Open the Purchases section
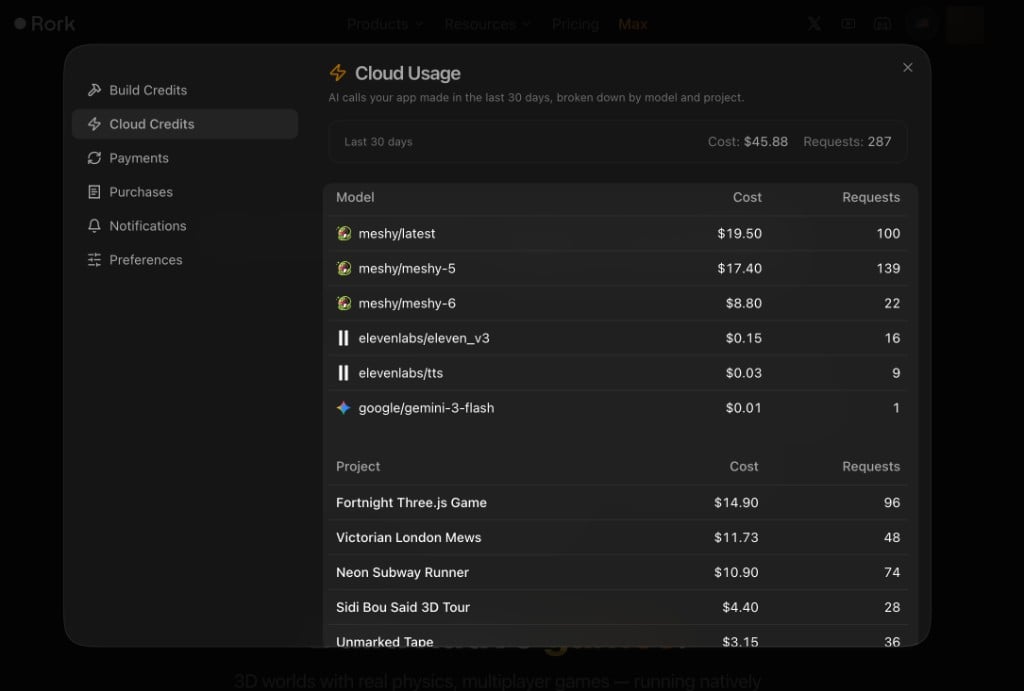The height and width of the screenshot is (691, 1024). coord(185,192)
